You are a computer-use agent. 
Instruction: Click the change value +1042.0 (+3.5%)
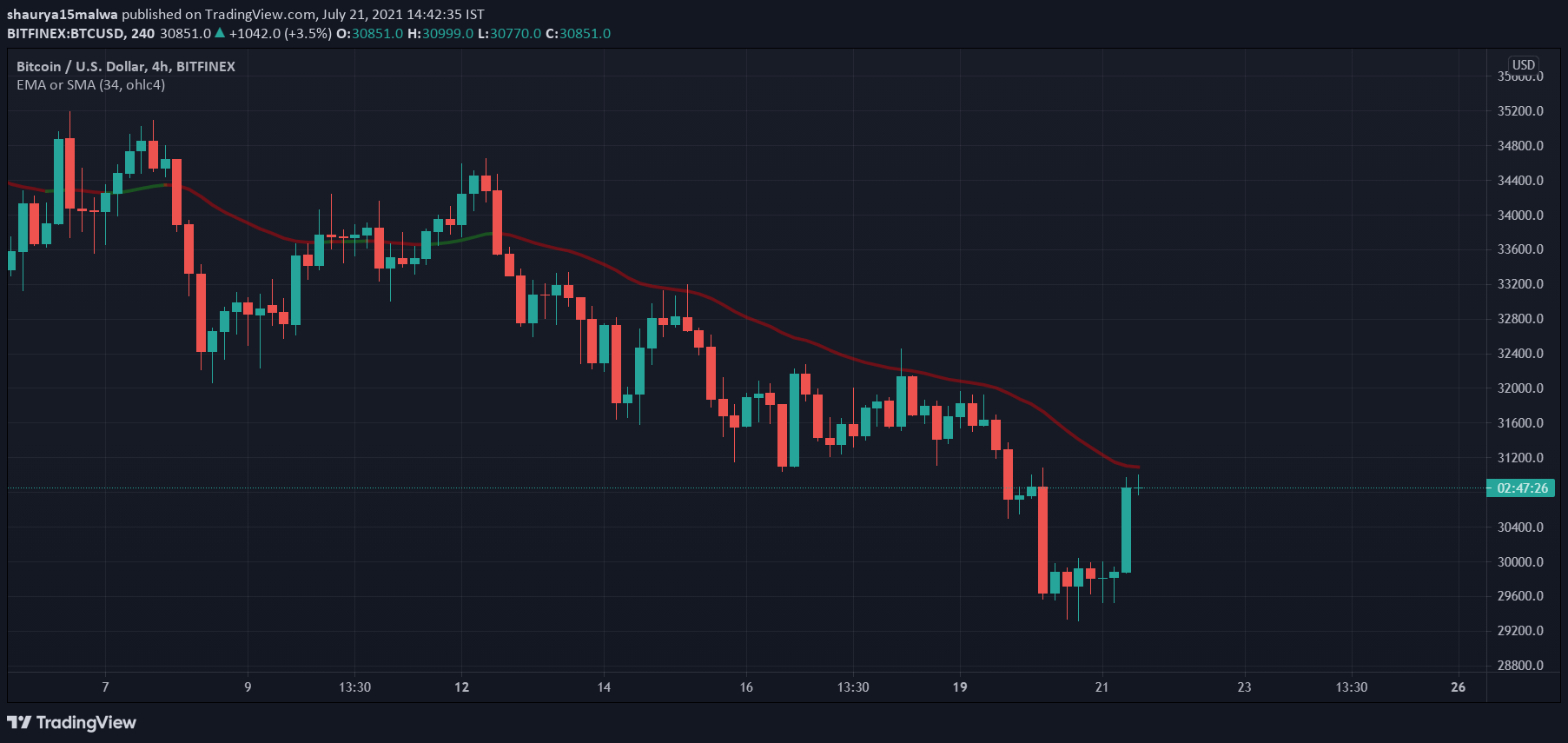pyautogui.click(x=281, y=33)
